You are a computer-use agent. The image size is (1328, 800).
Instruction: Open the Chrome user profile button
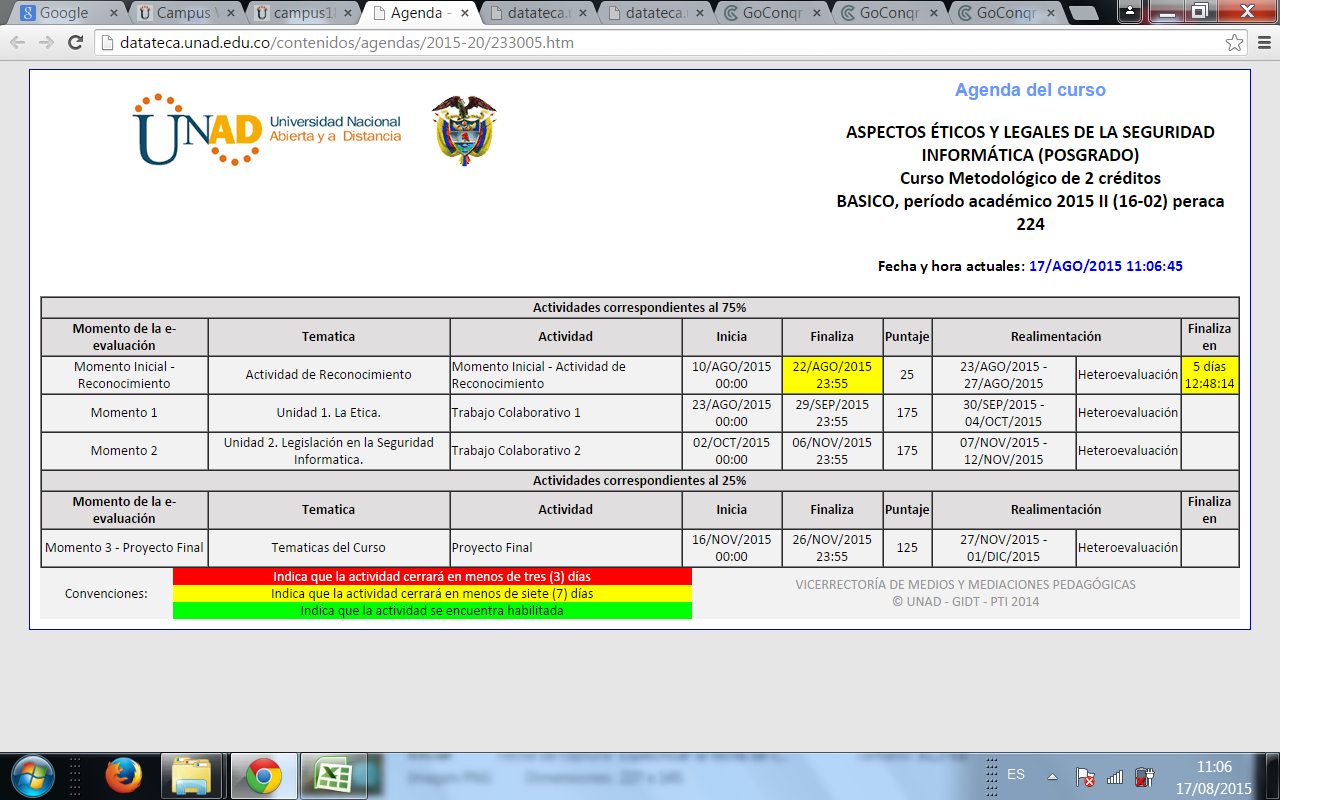pyautogui.click(x=1130, y=11)
